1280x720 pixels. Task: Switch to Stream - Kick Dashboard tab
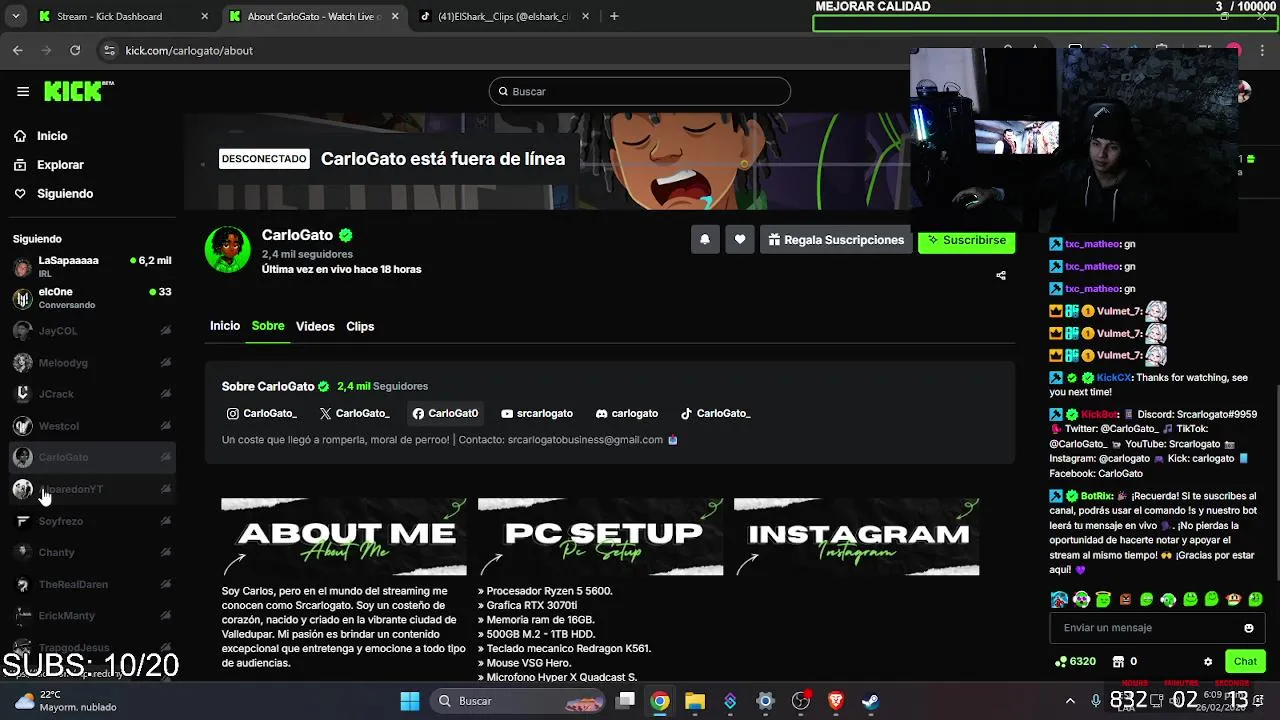coord(122,16)
